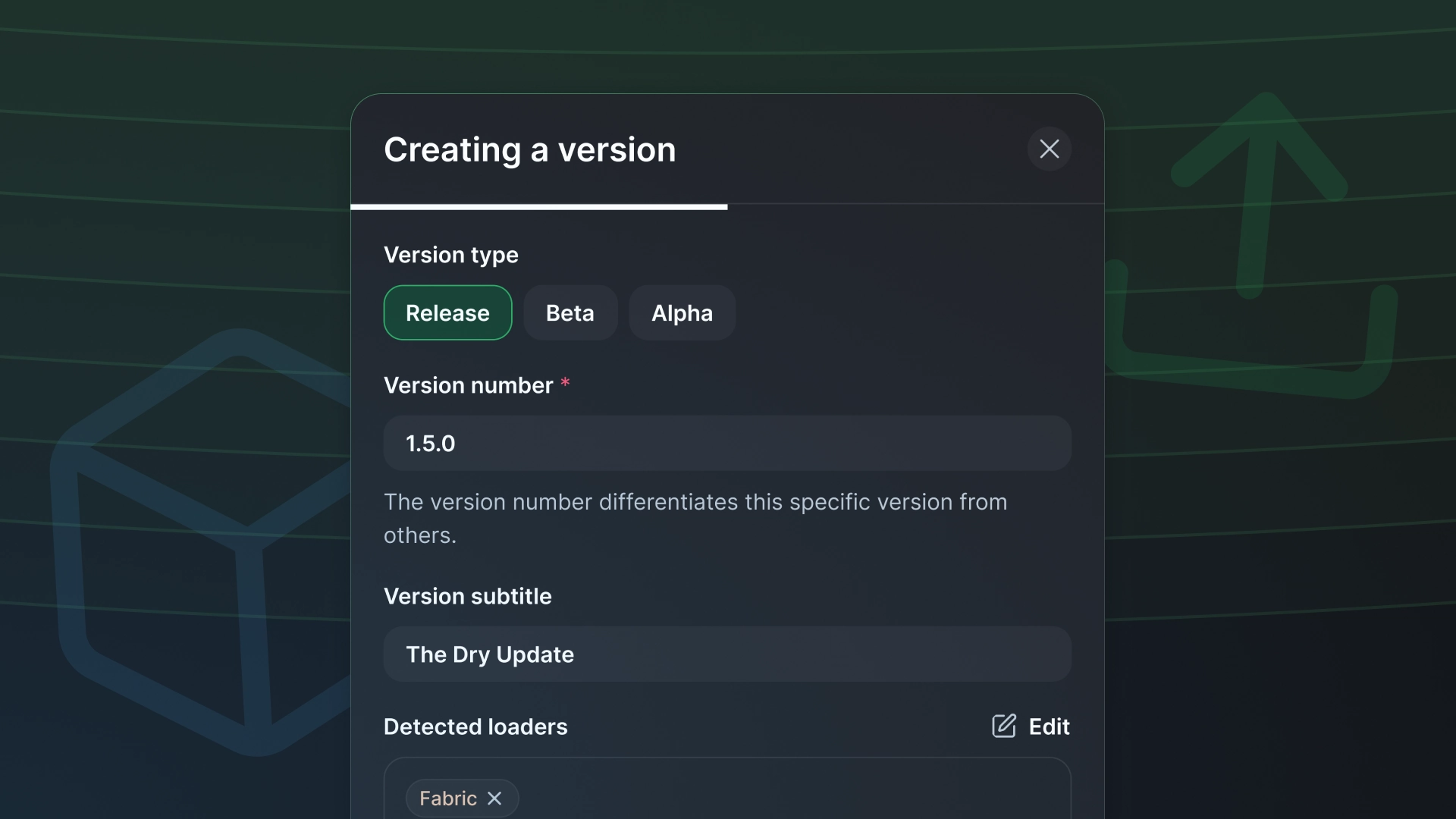Click the edit pencil icon beside Detected loaders
The image size is (1456, 819).
(x=1003, y=726)
